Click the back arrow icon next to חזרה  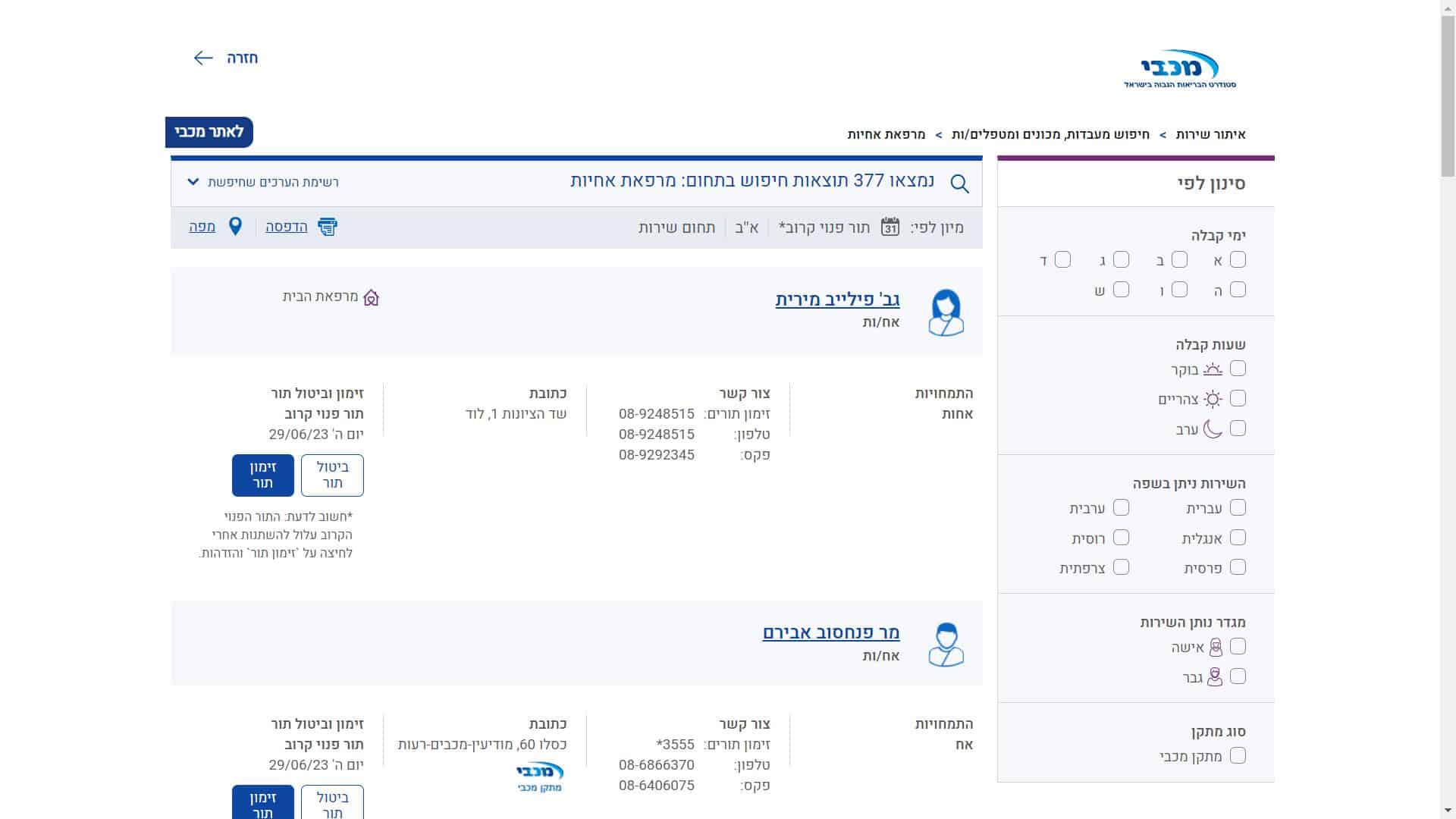tap(203, 58)
